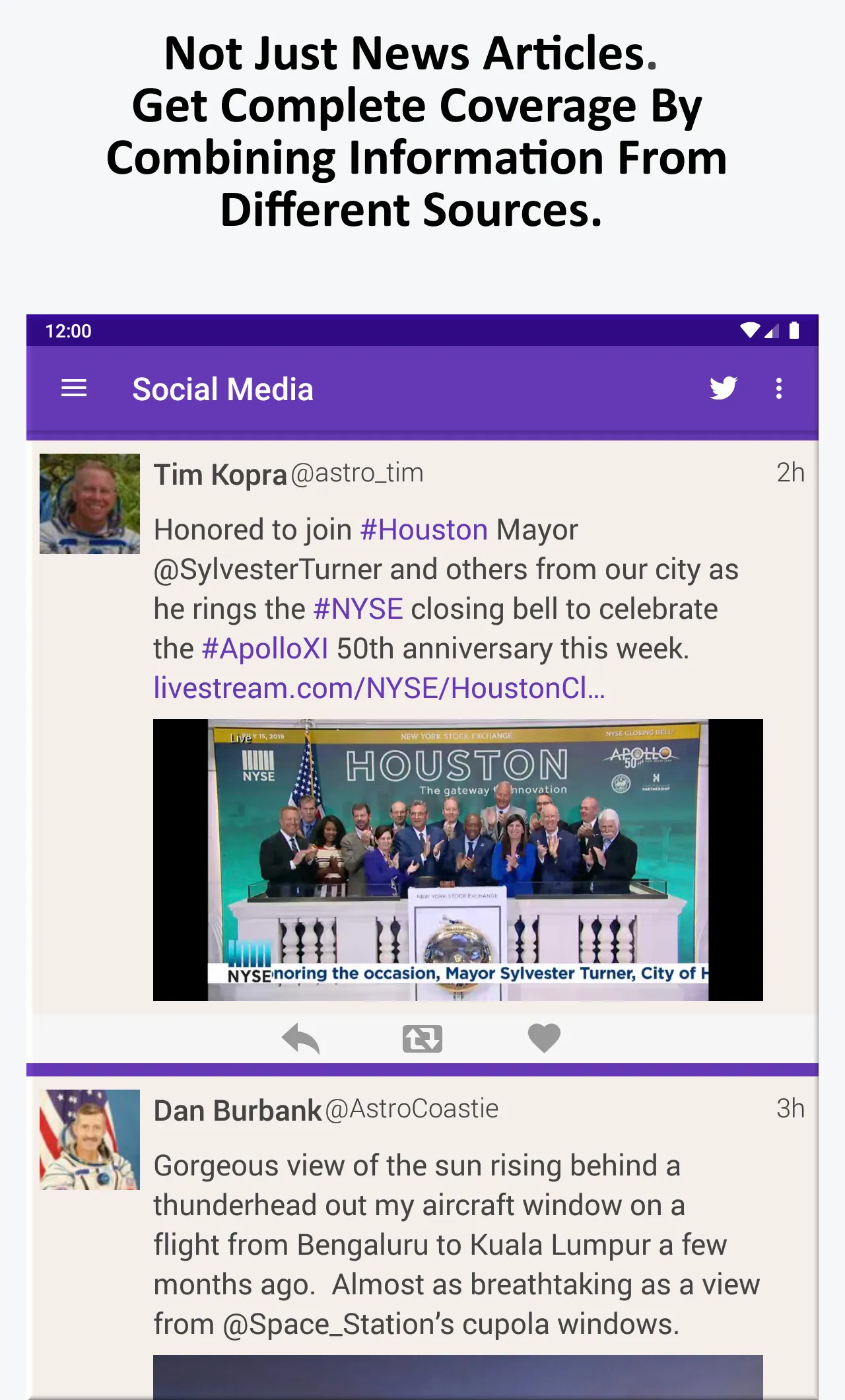Open the livestream.com/NYSE link
Image resolution: width=845 pixels, height=1400 pixels.
click(379, 688)
